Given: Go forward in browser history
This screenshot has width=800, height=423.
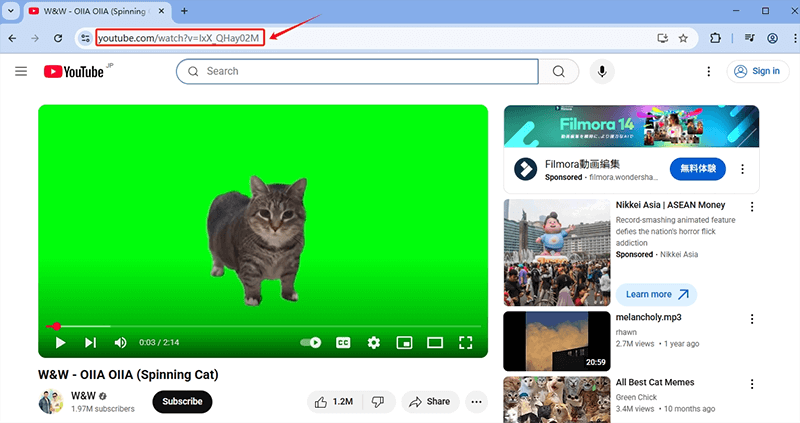Looking at the screenshot, I should 35,38.
